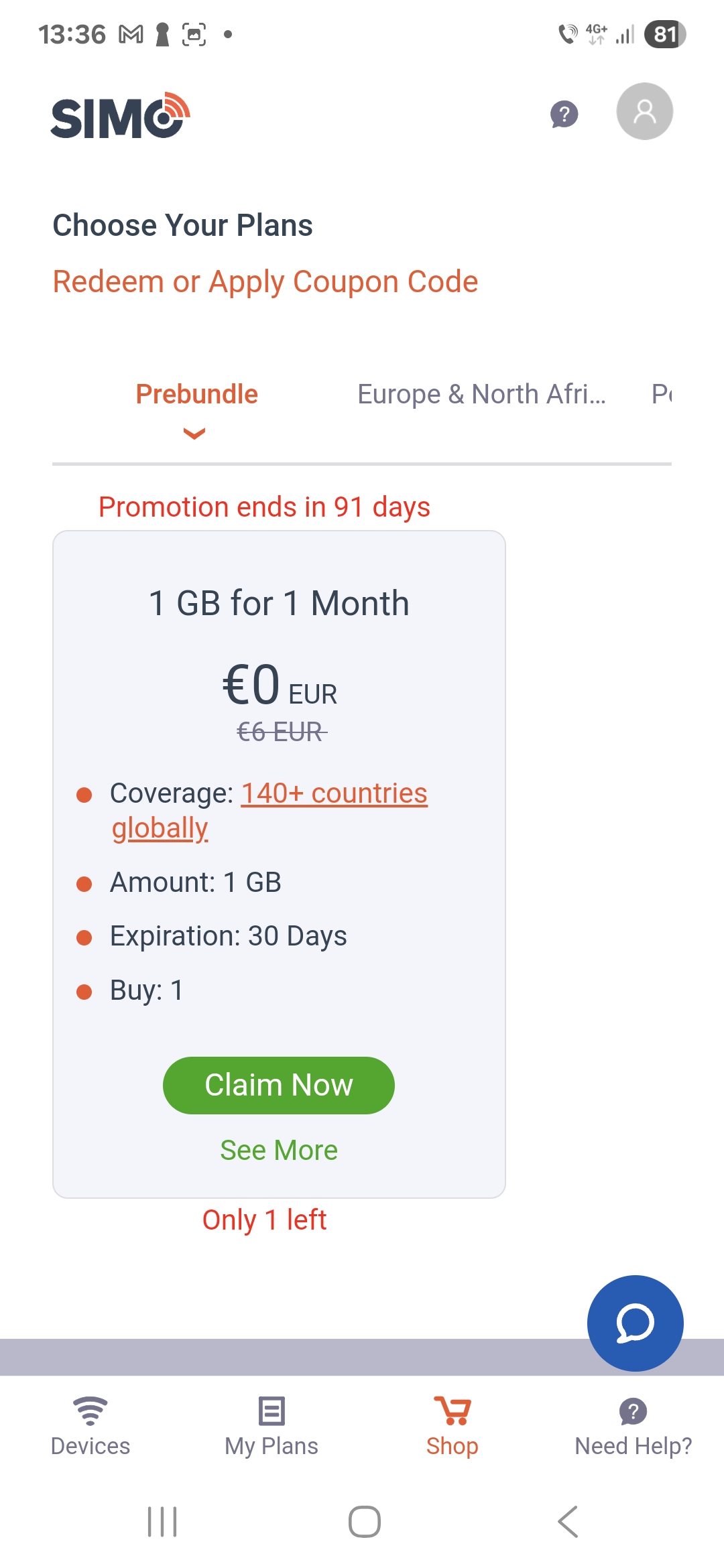Tap the 1 GB for 1 Month plan card title
This screenshot has width=724, height=1568.
[279, 603]
